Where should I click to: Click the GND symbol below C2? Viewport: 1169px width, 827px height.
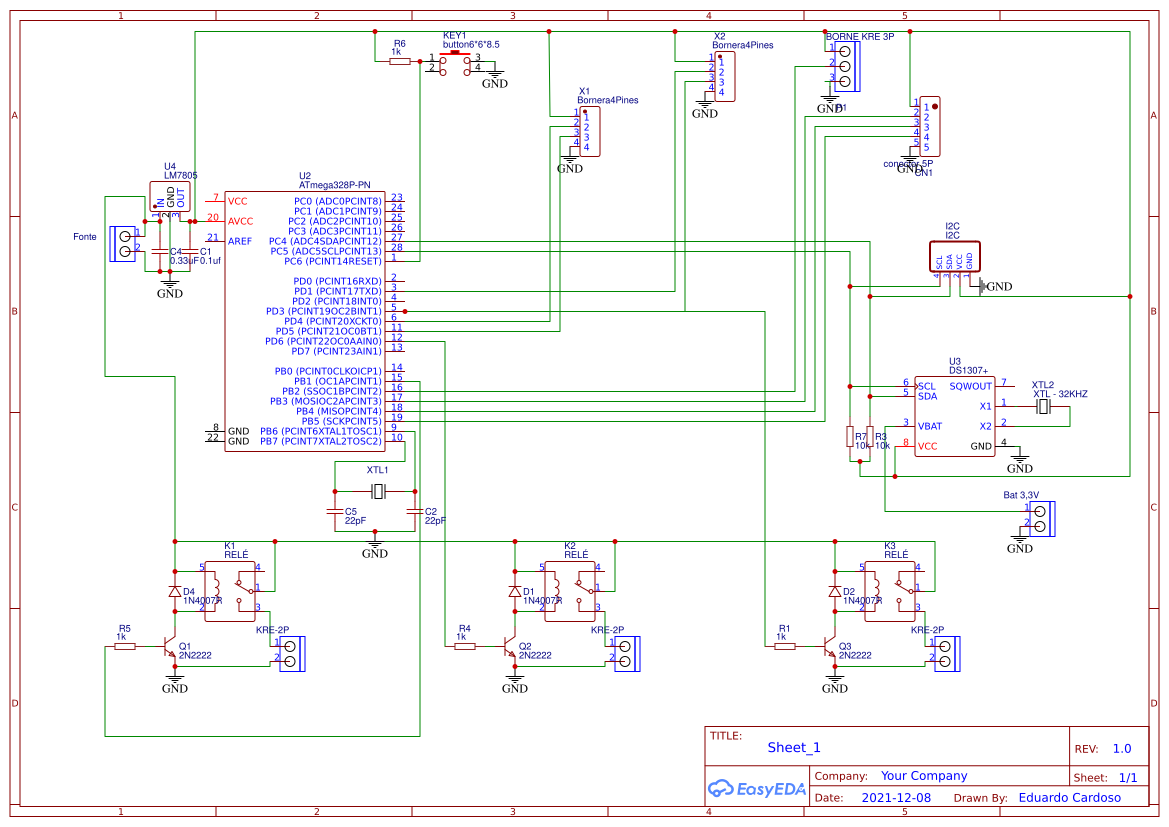click(374, 543)
